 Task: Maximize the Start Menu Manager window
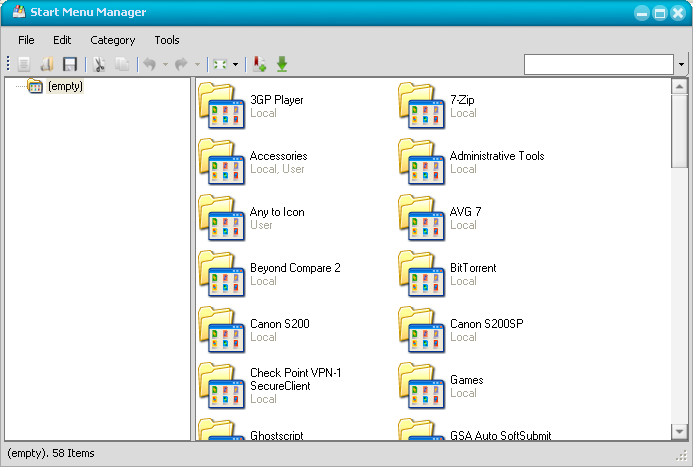coord(660,13)
